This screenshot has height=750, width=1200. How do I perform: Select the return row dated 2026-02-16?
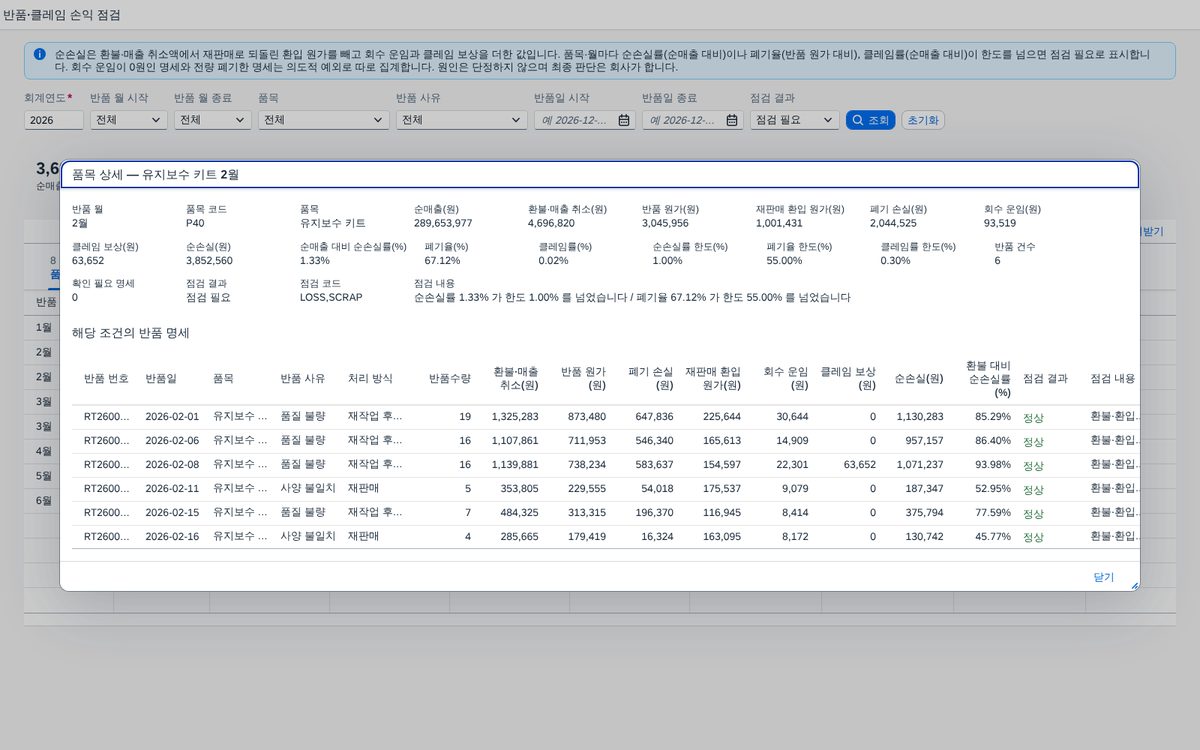coord(605,537)
